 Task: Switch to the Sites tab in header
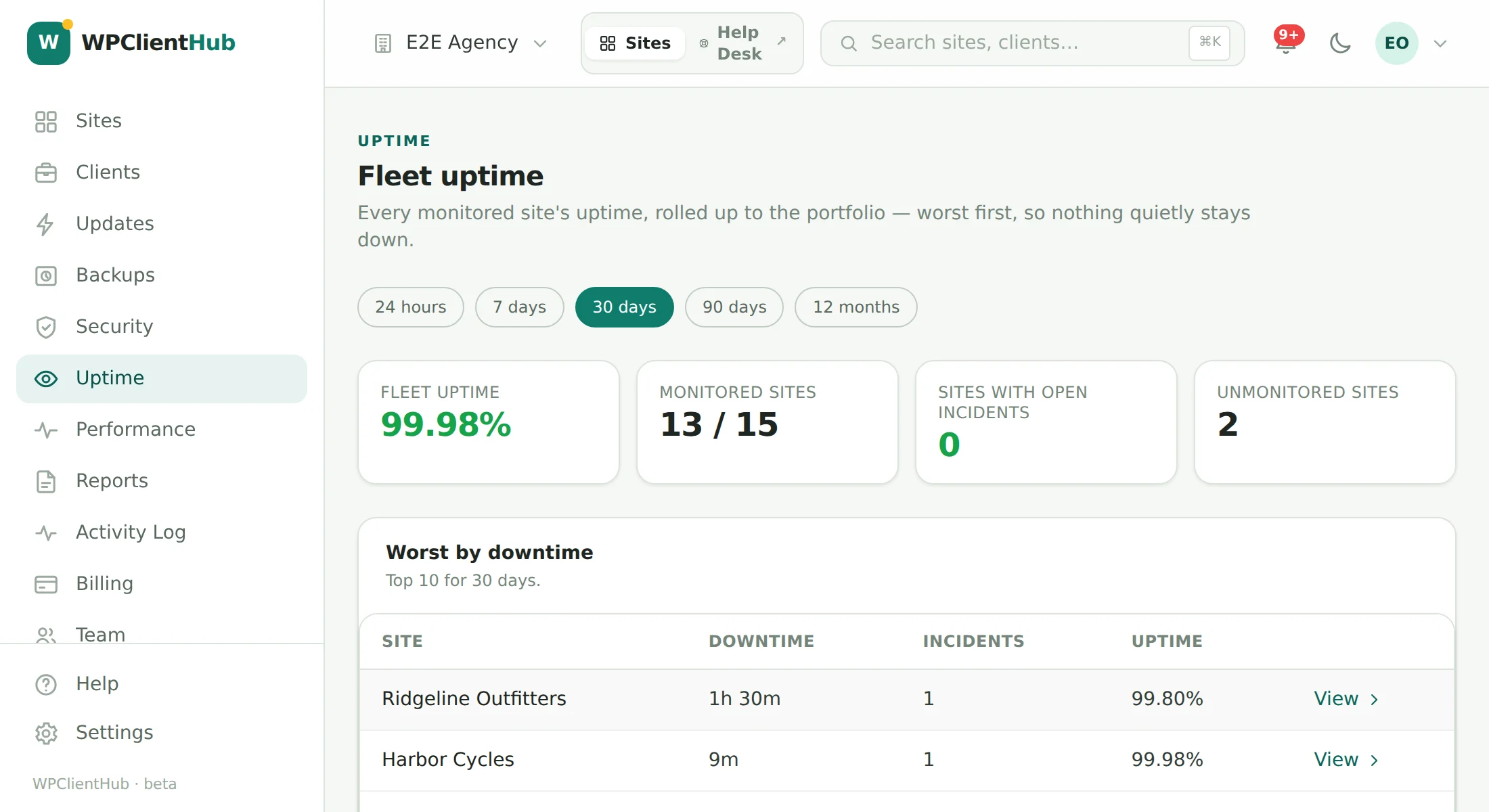pyautogui.click(x=635, y=43)
